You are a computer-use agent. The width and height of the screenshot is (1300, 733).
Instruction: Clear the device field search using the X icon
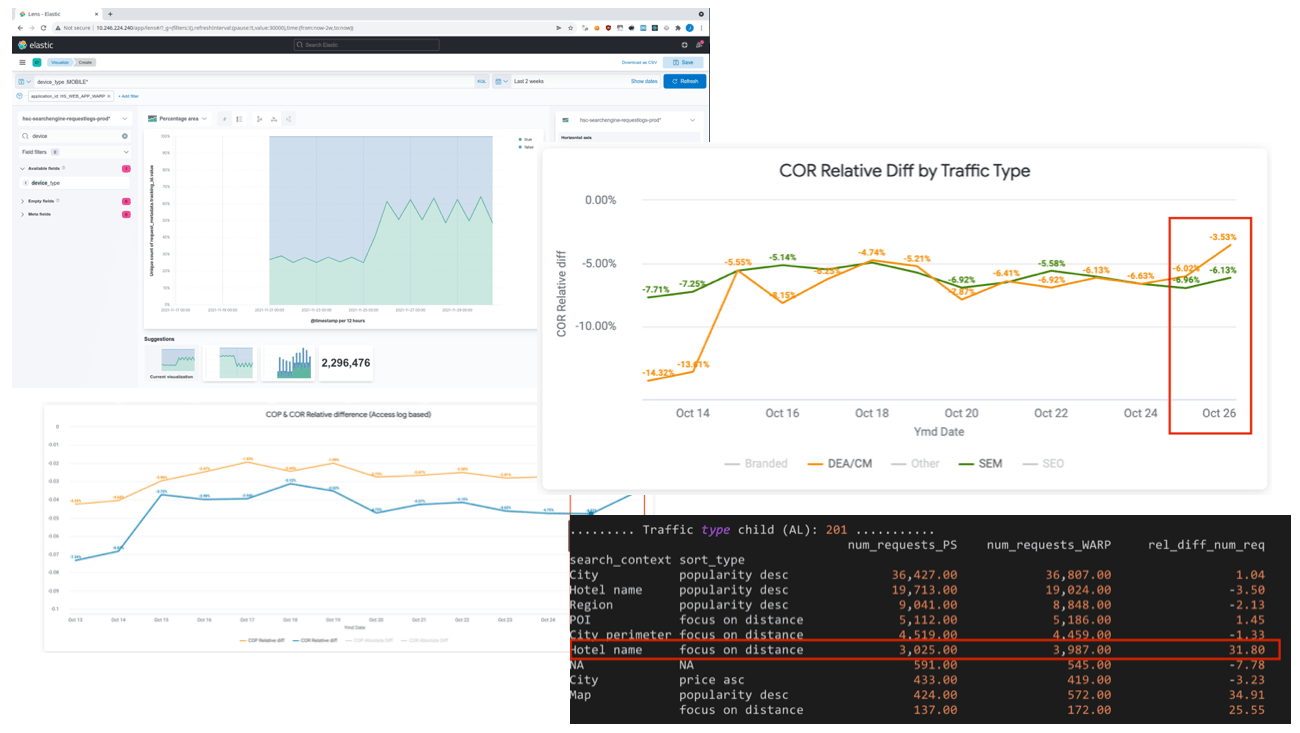[125, 136]
